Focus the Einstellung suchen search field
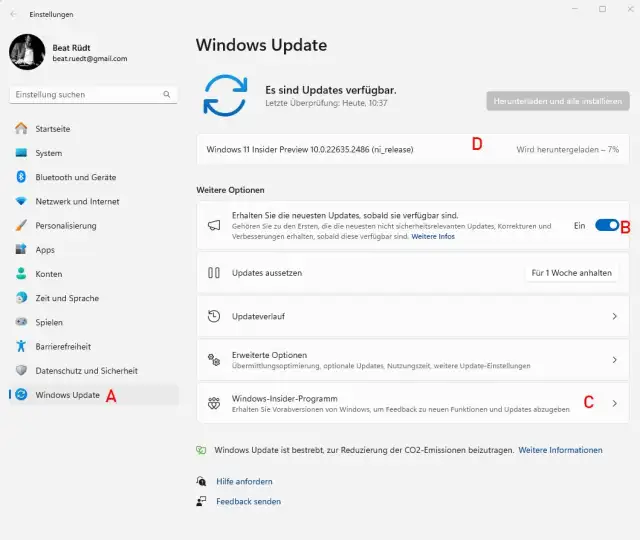This screenshot has height=540, width=640. point(85,95)
